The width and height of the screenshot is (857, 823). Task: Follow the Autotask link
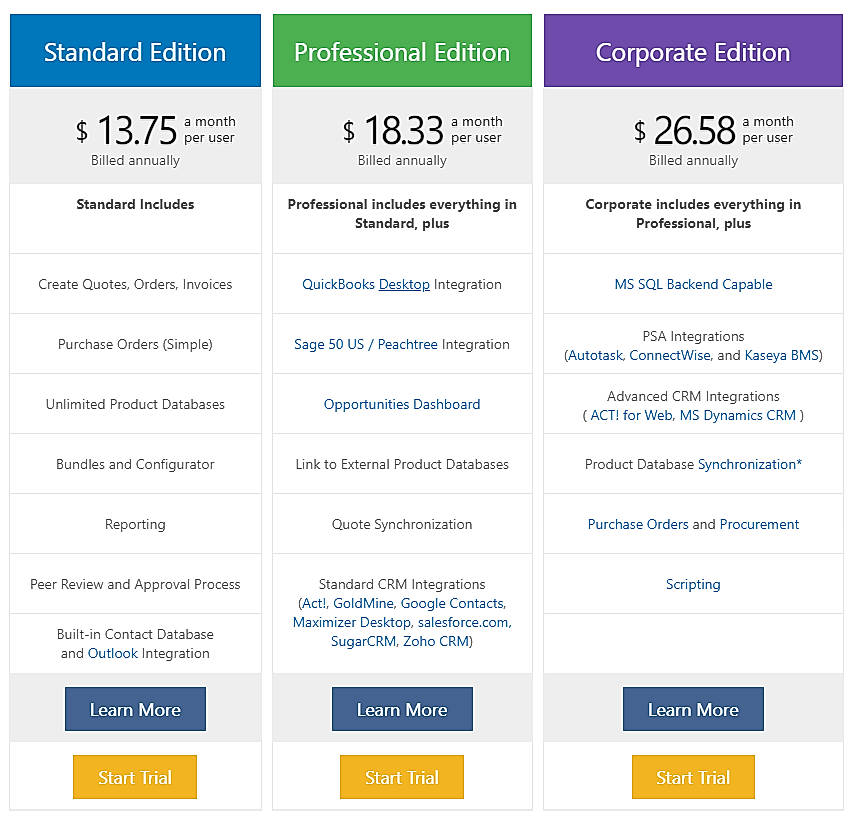click(596, 355)
